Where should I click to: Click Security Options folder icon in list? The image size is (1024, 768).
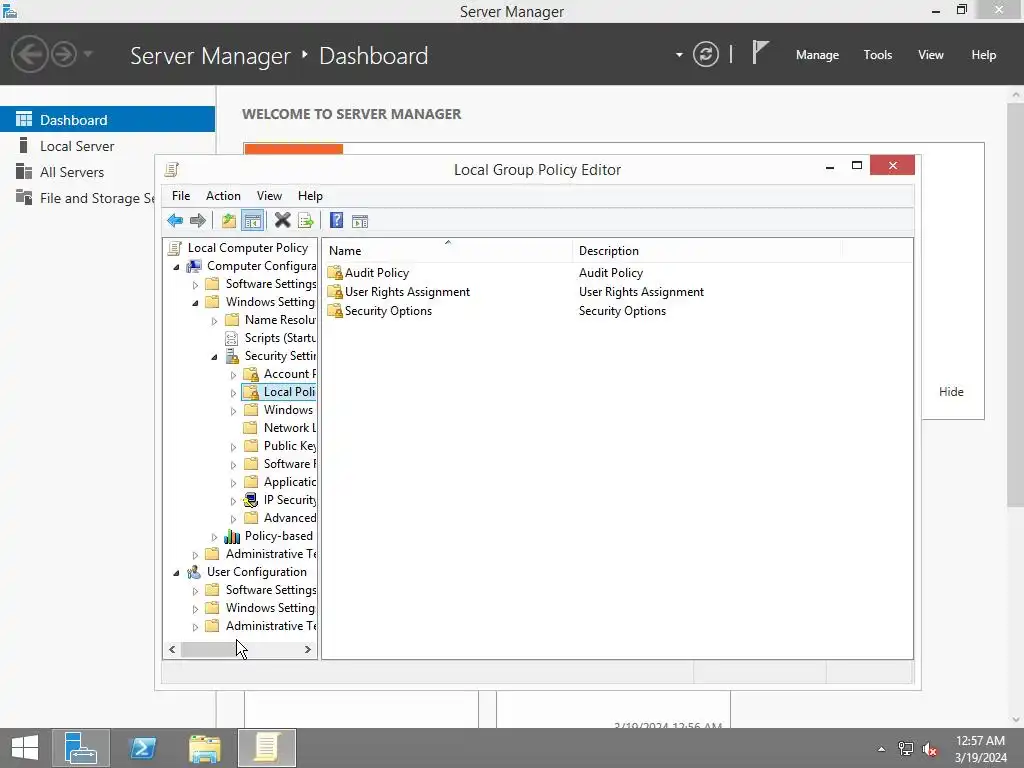click(x=335, y=311)
